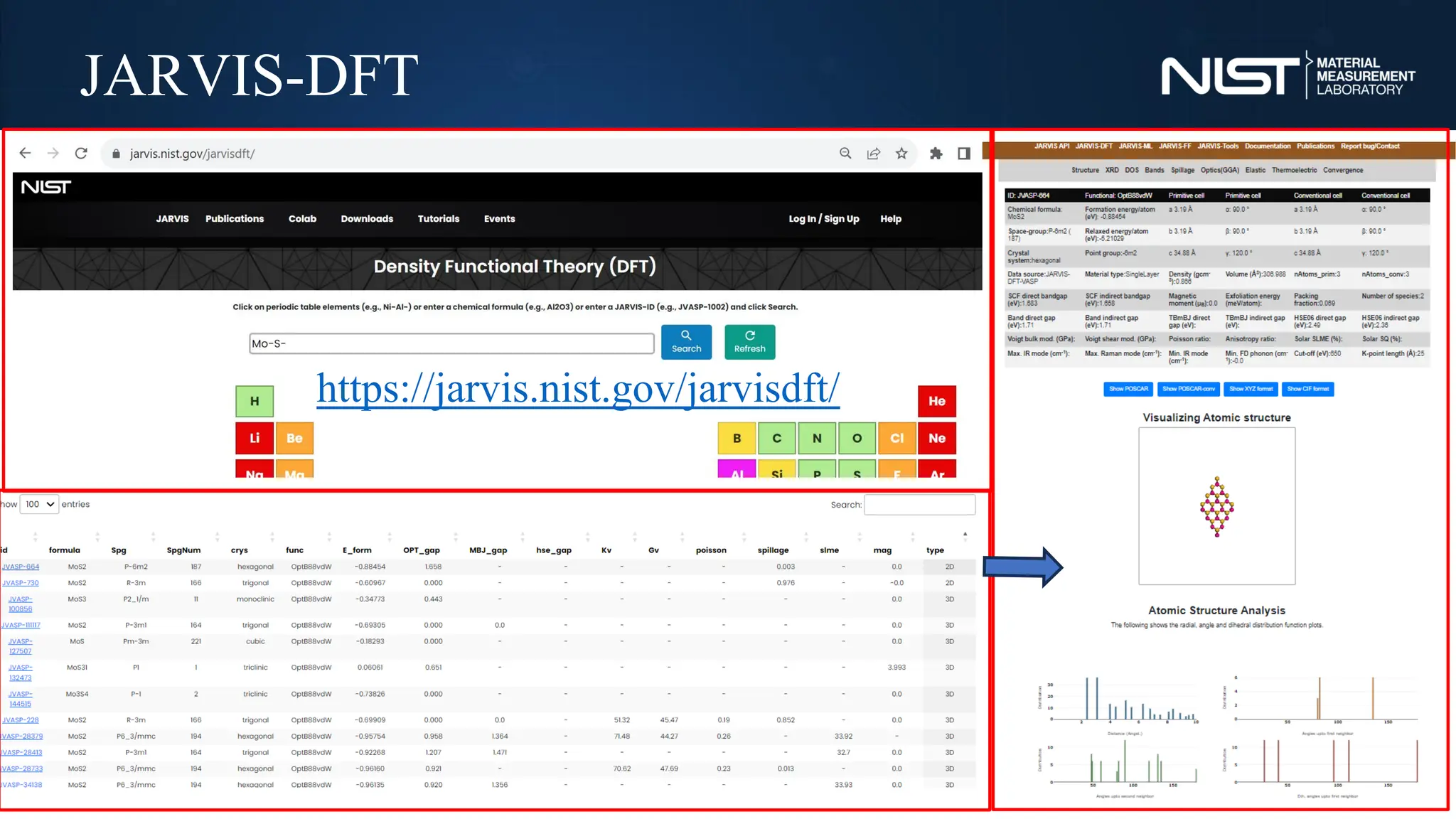1456x819 pixels.
Task: Click the Show XYZ format button
Action: tap(1251, 389)
